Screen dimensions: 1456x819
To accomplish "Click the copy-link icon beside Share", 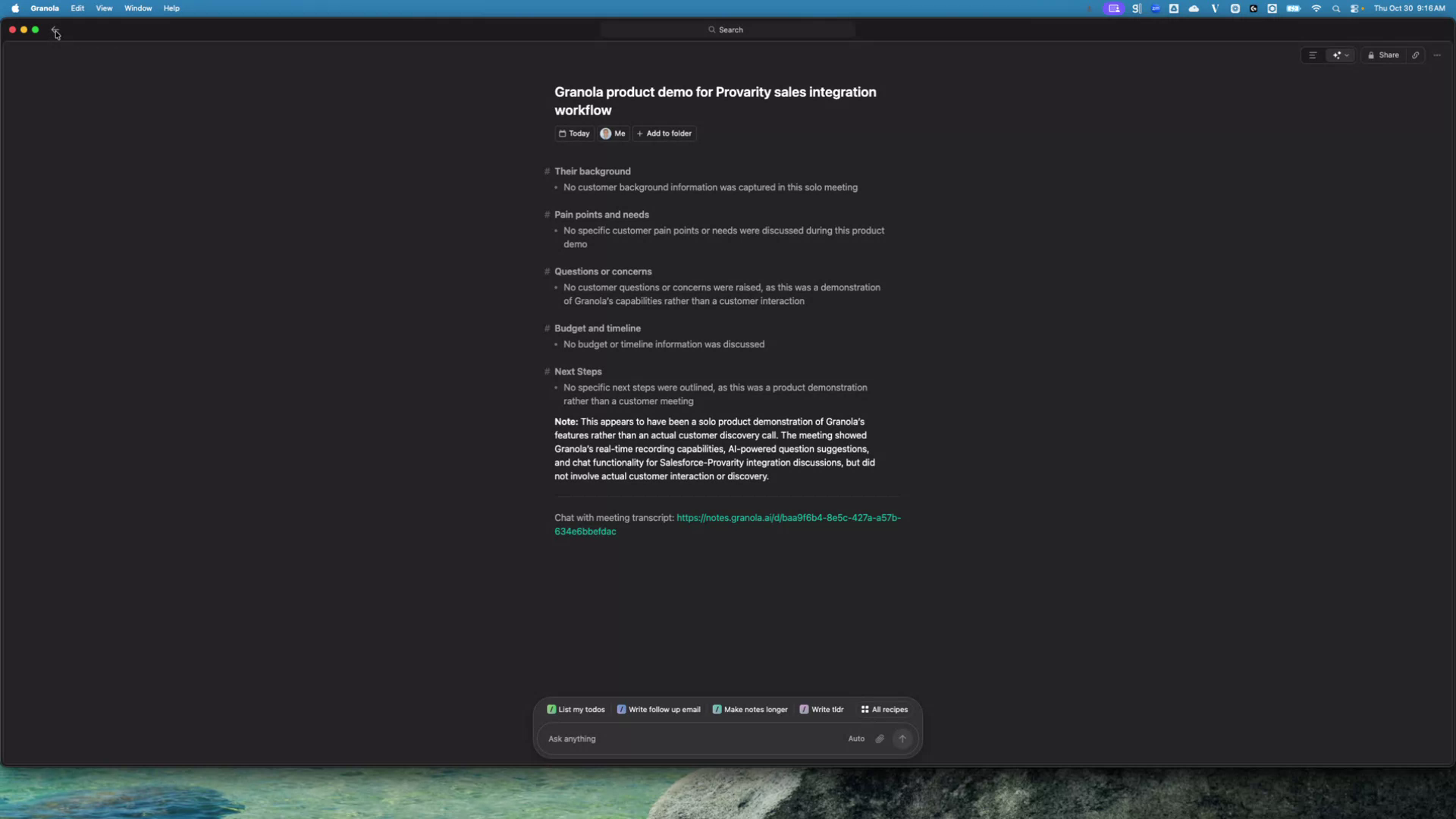I will [x=1415, y=55].
